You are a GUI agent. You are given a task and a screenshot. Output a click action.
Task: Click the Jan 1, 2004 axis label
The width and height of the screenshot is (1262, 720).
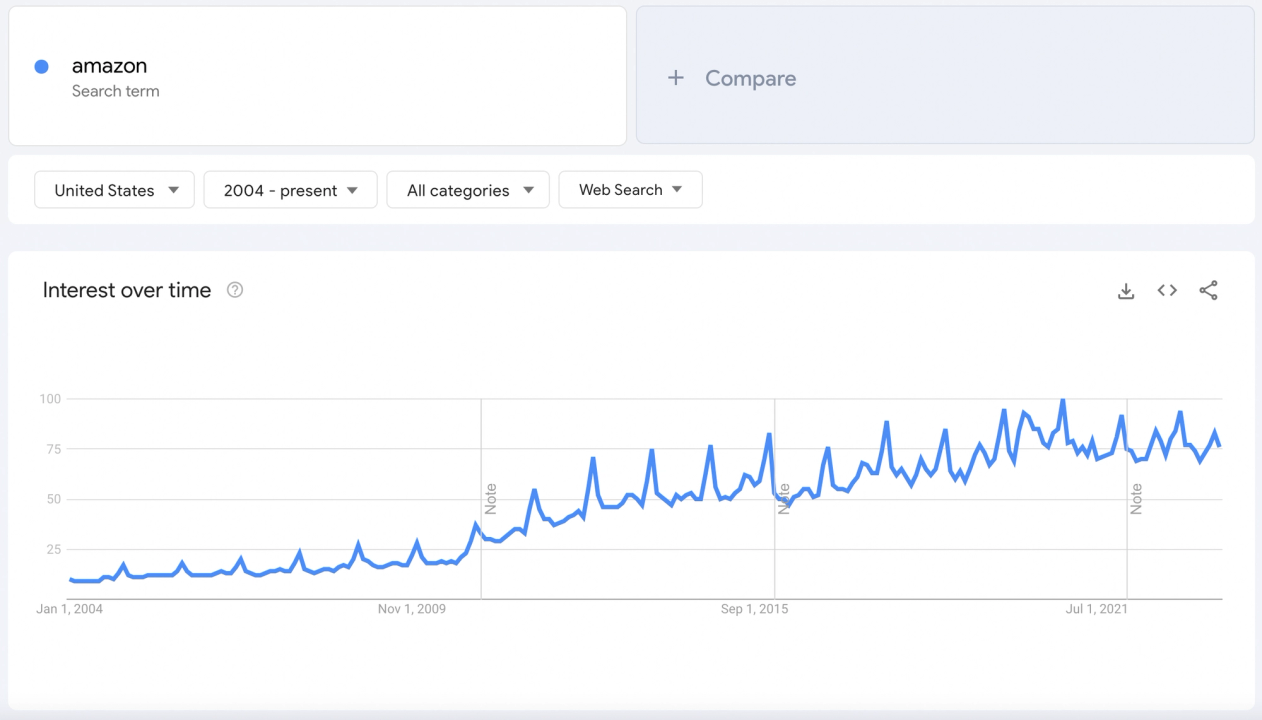pyautogui.click(x=70, y=608)
